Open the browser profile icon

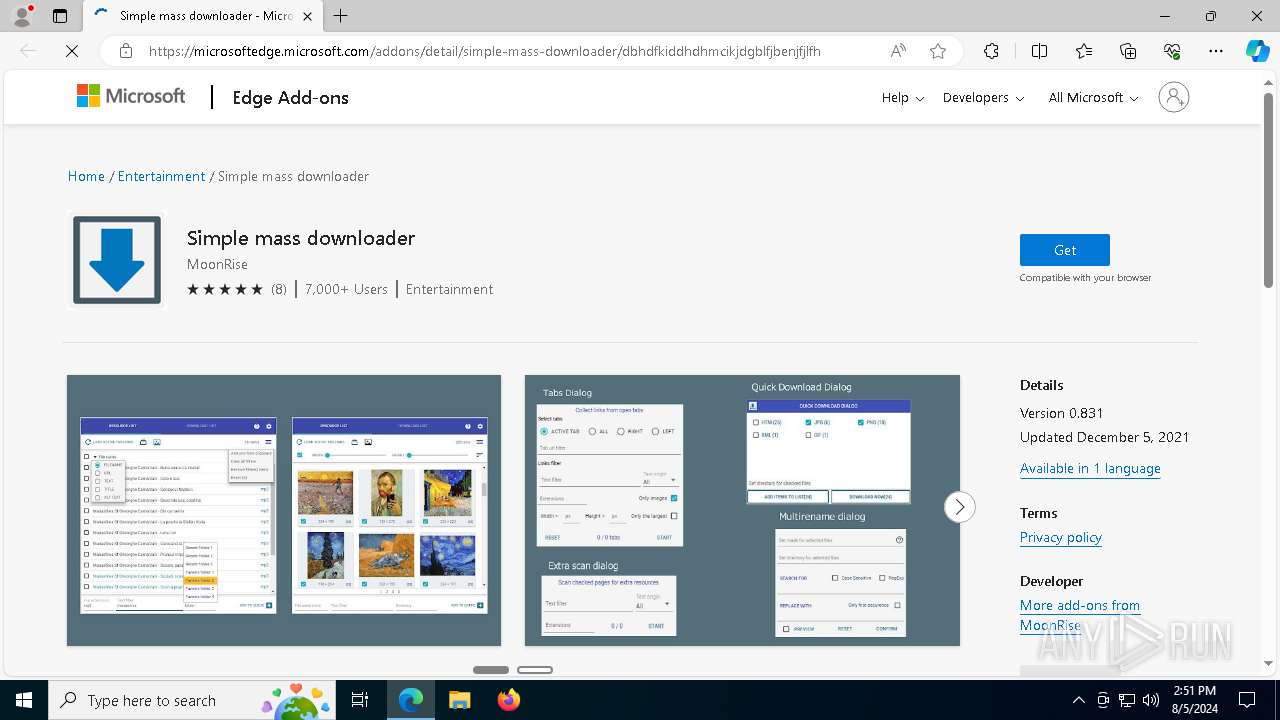(22, 16)
